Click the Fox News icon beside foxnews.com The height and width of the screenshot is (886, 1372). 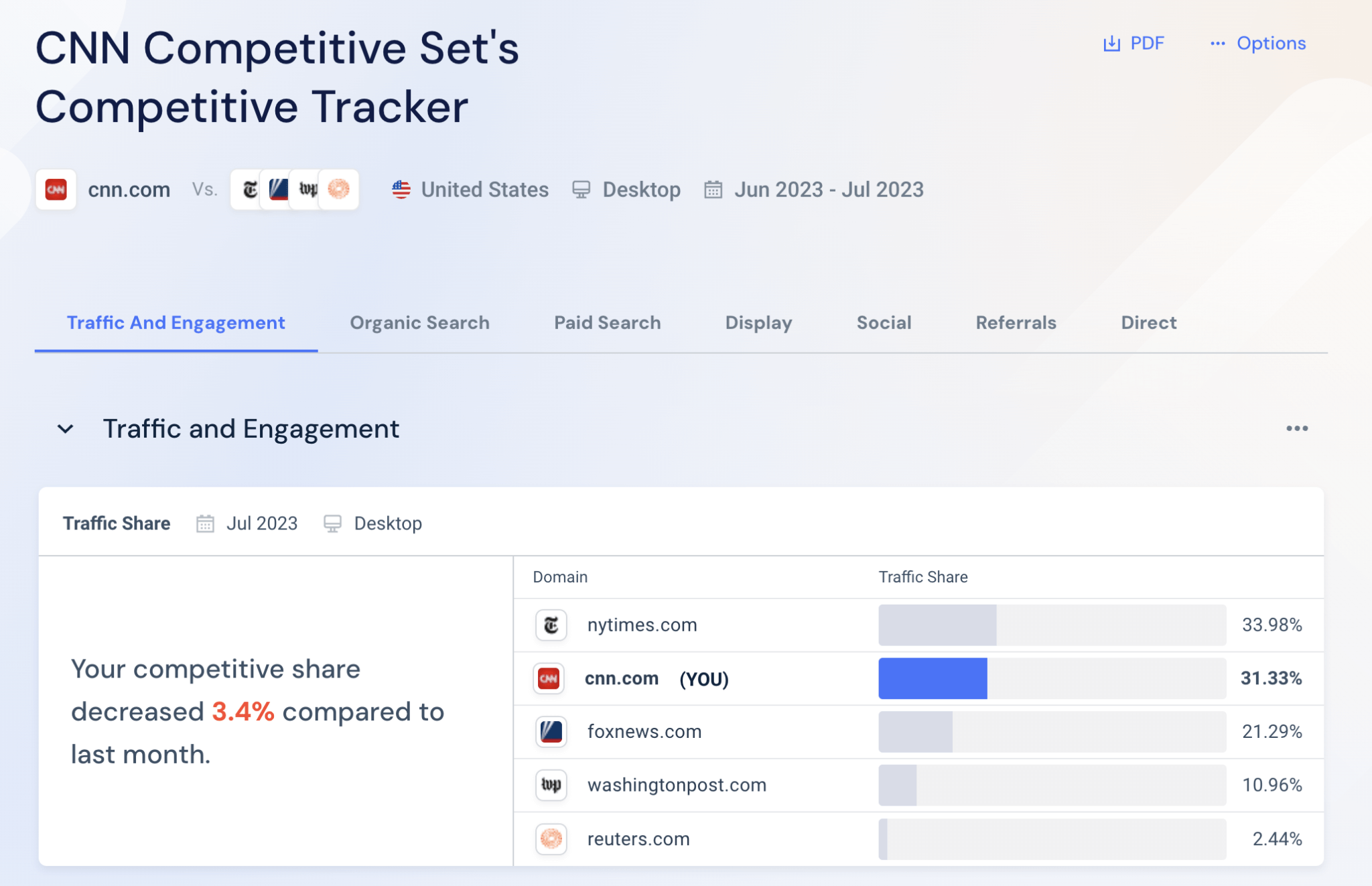550,732
